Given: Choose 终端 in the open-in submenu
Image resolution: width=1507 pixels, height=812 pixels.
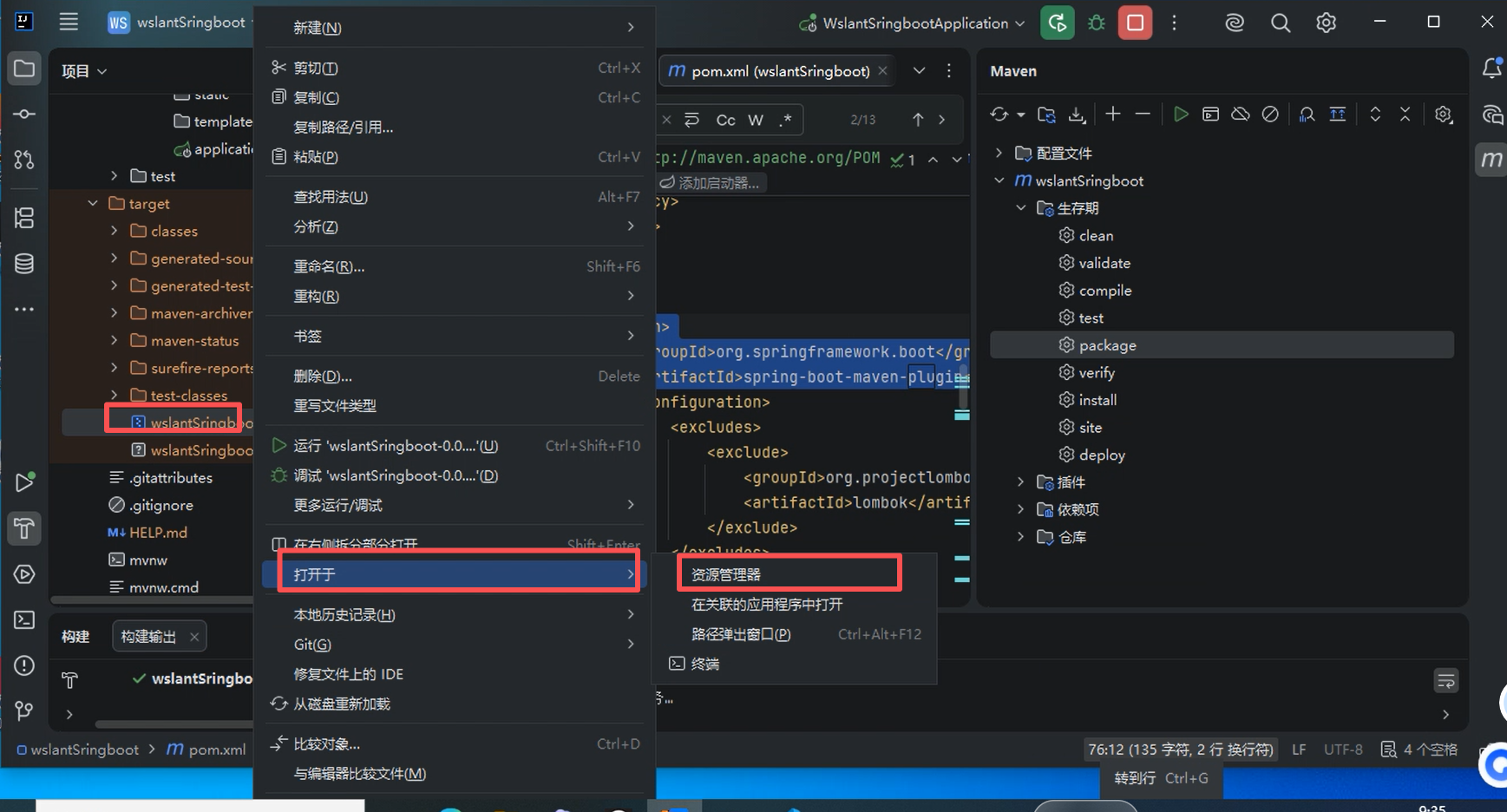Looking at the screenshot, I should 795,664.
